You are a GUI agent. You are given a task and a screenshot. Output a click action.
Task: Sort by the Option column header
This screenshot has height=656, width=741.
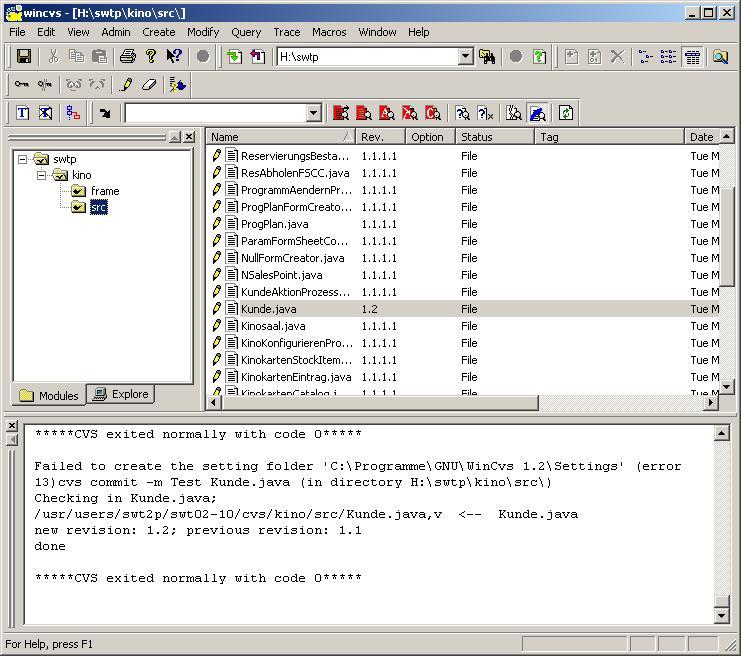[430, 137]
